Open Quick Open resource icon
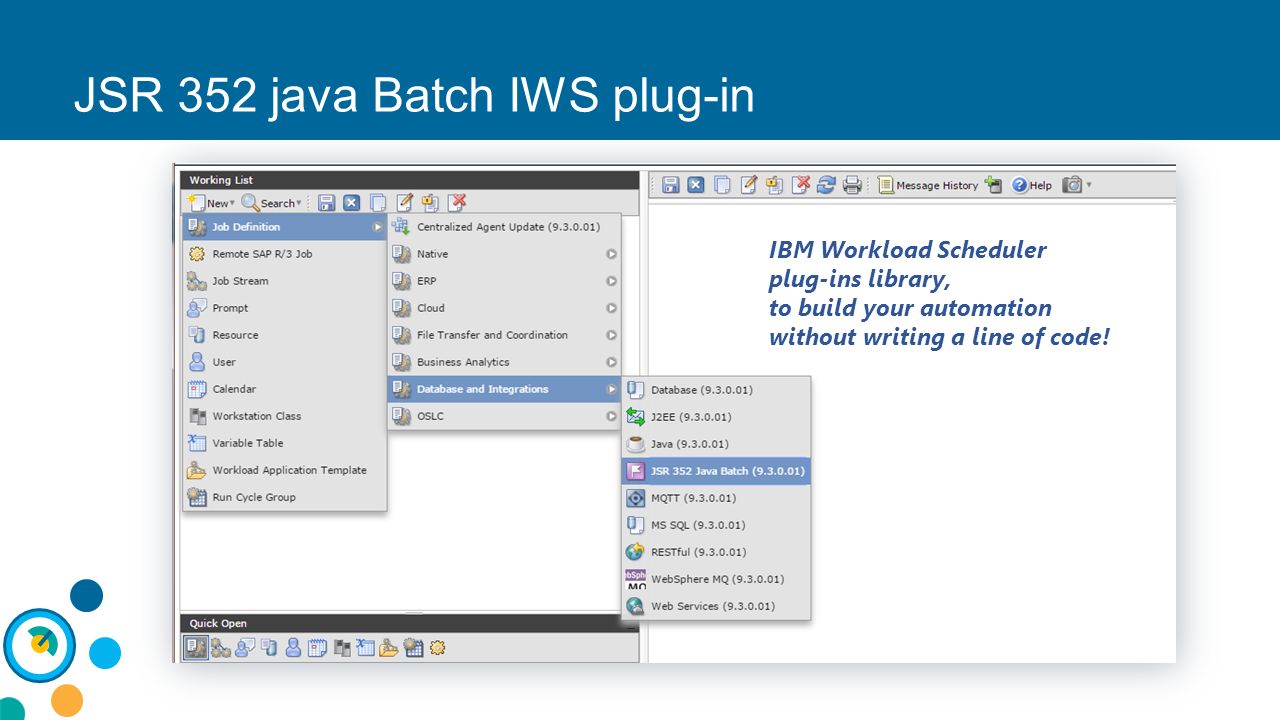 click(x=269, y=648)
